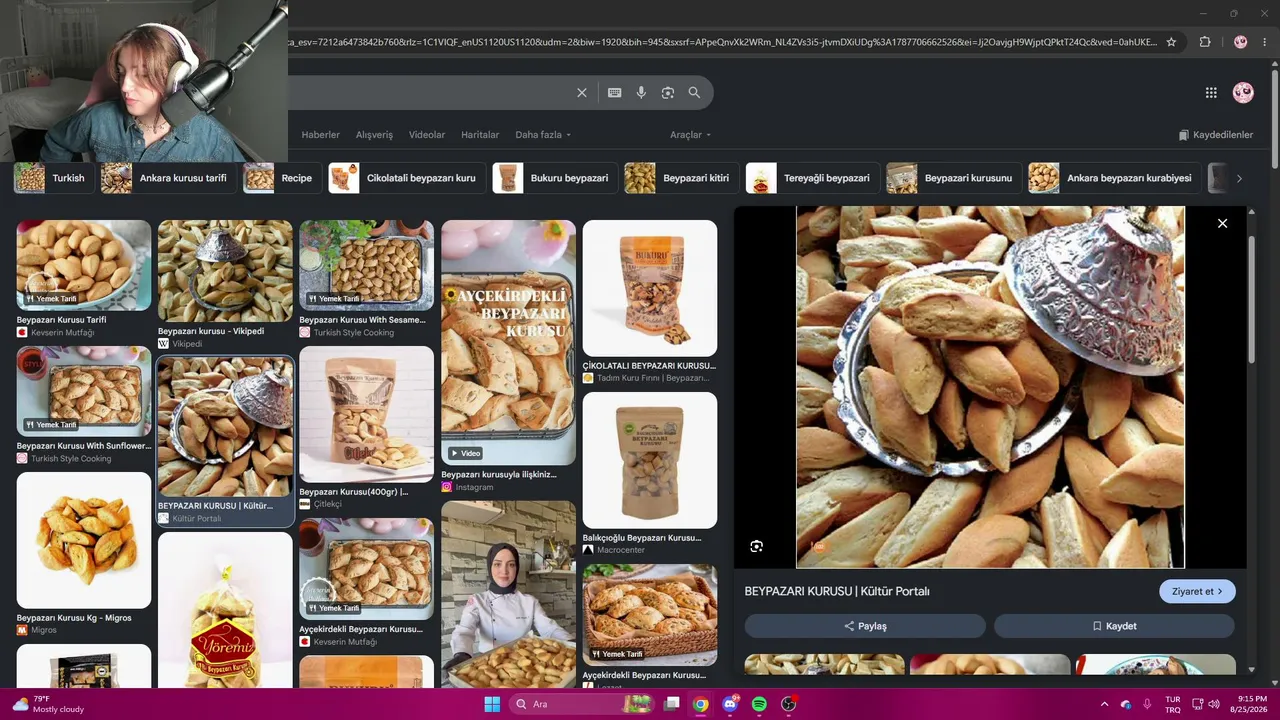Open the Chrome extensions puzzle icon
Viewport: 1280px width, 720px height.
click(1205, 42)
